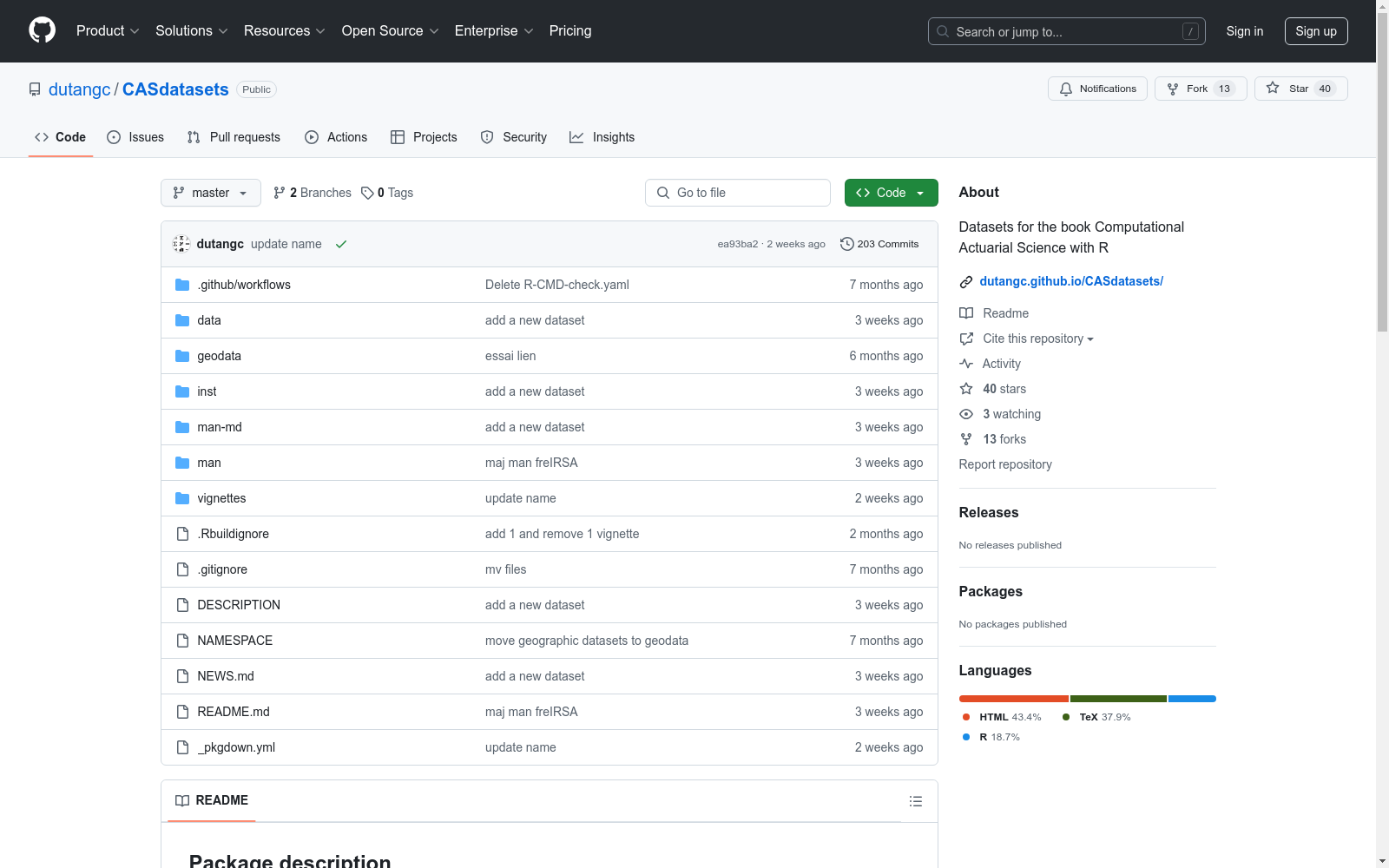Click the star icon beside 40 stars
This screenshot has height=868, width=1389.
pyautogui.click(x=966, y=389)
